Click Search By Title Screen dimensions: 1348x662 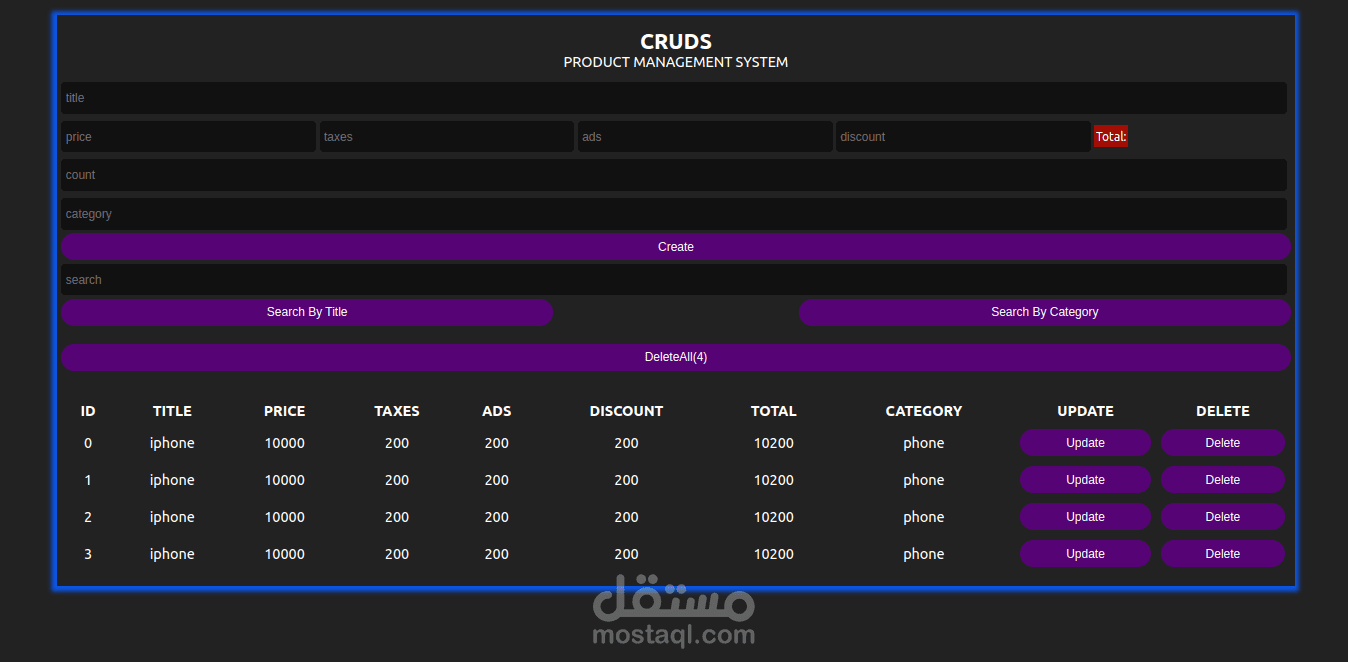pos(307,311)
